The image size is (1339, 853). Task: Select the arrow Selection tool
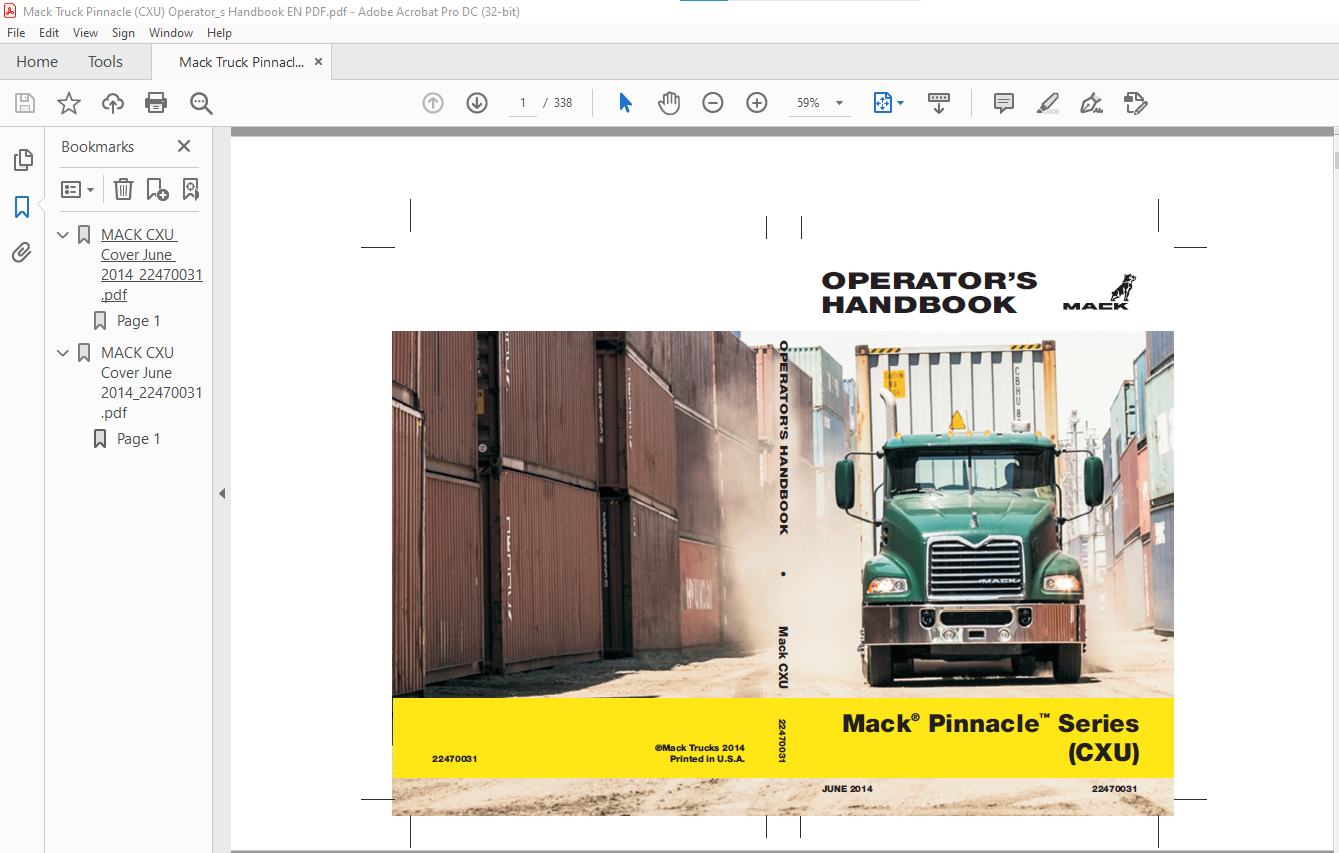point(625,103)
